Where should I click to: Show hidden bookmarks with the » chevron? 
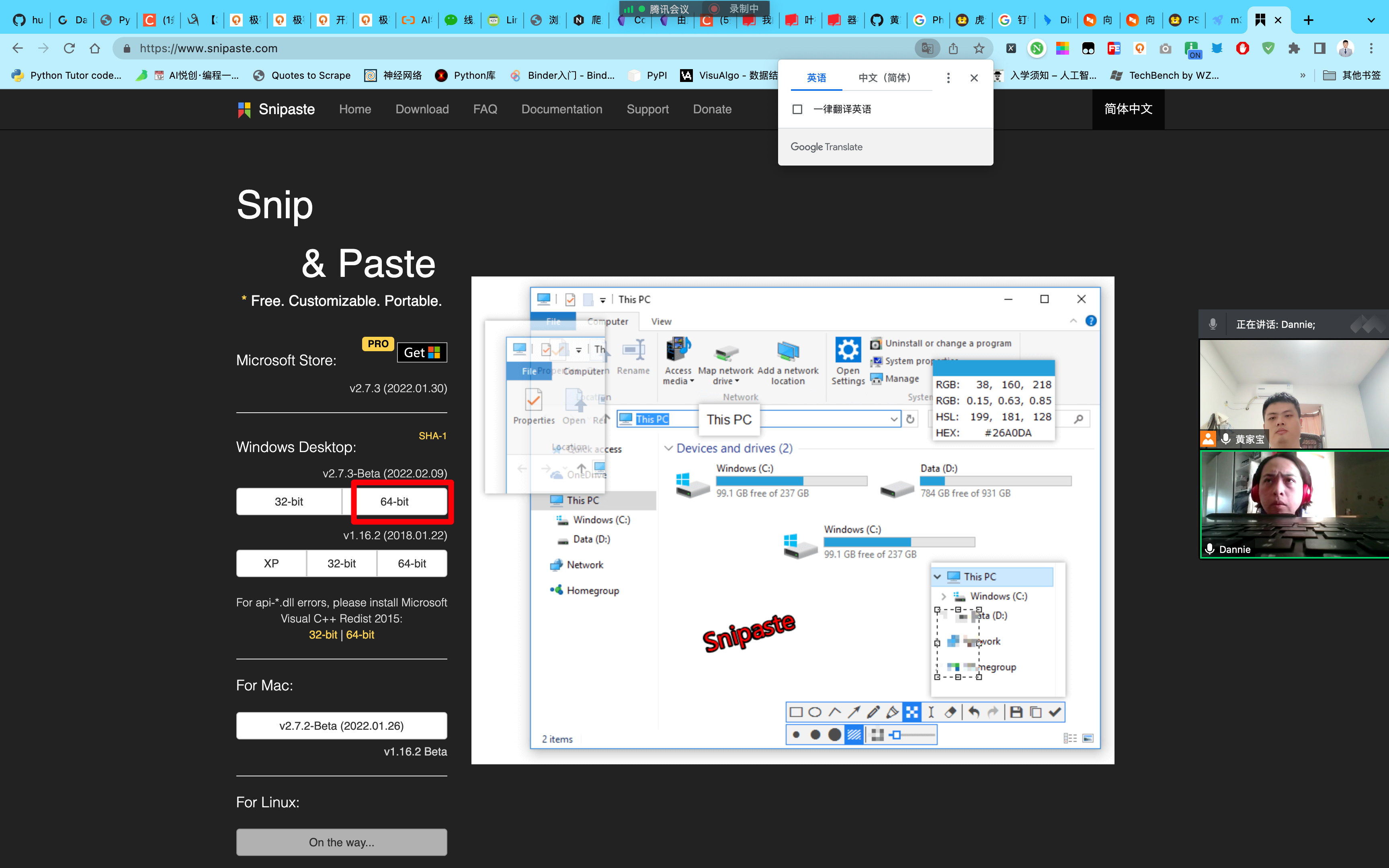coord(1302,75)
